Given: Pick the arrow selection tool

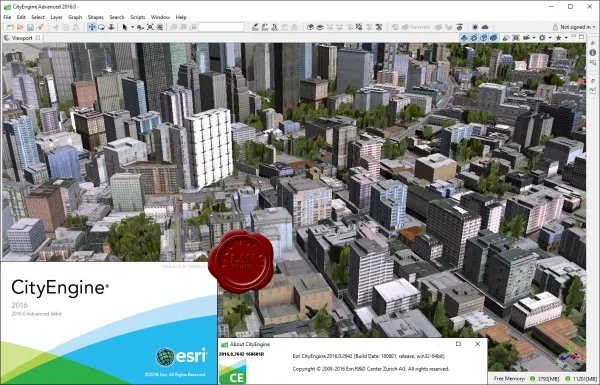Looking at the screenshot, I should [x=124, y=27].
